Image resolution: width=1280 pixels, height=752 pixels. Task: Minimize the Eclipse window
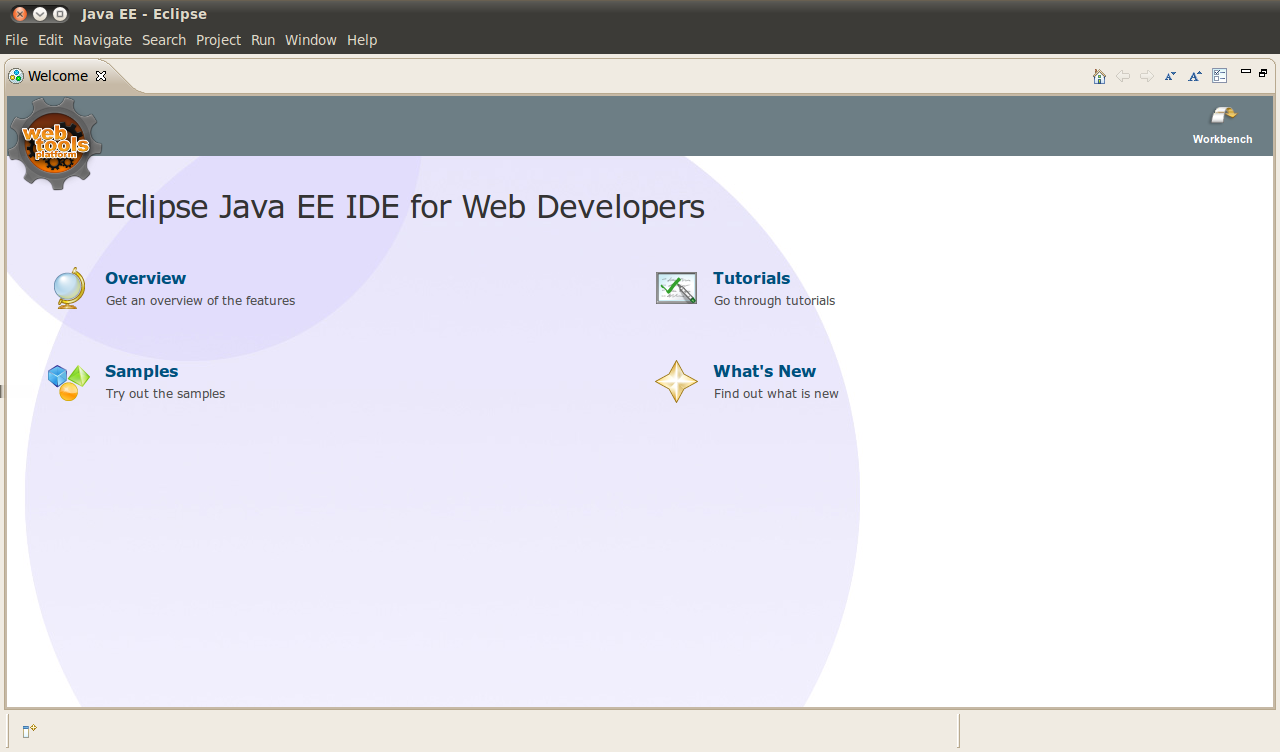point(40,14)
